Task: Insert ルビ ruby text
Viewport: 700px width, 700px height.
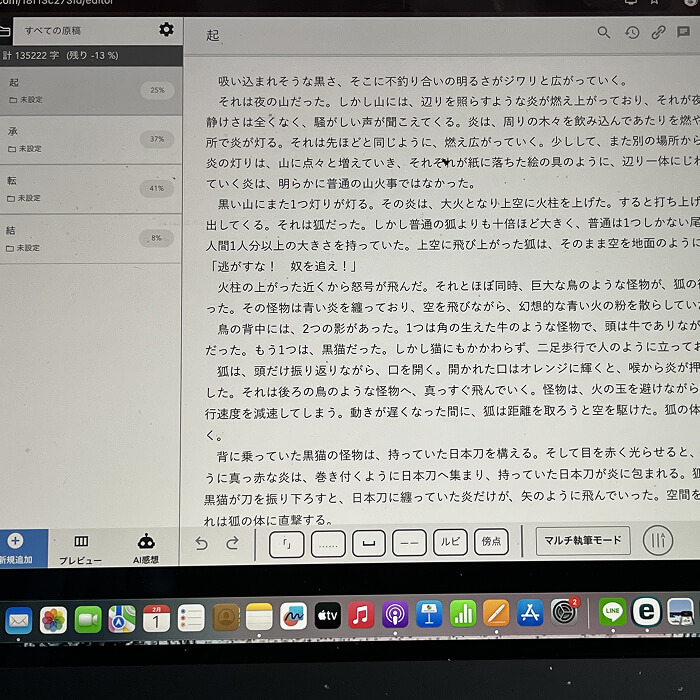Action: (450, 542)
